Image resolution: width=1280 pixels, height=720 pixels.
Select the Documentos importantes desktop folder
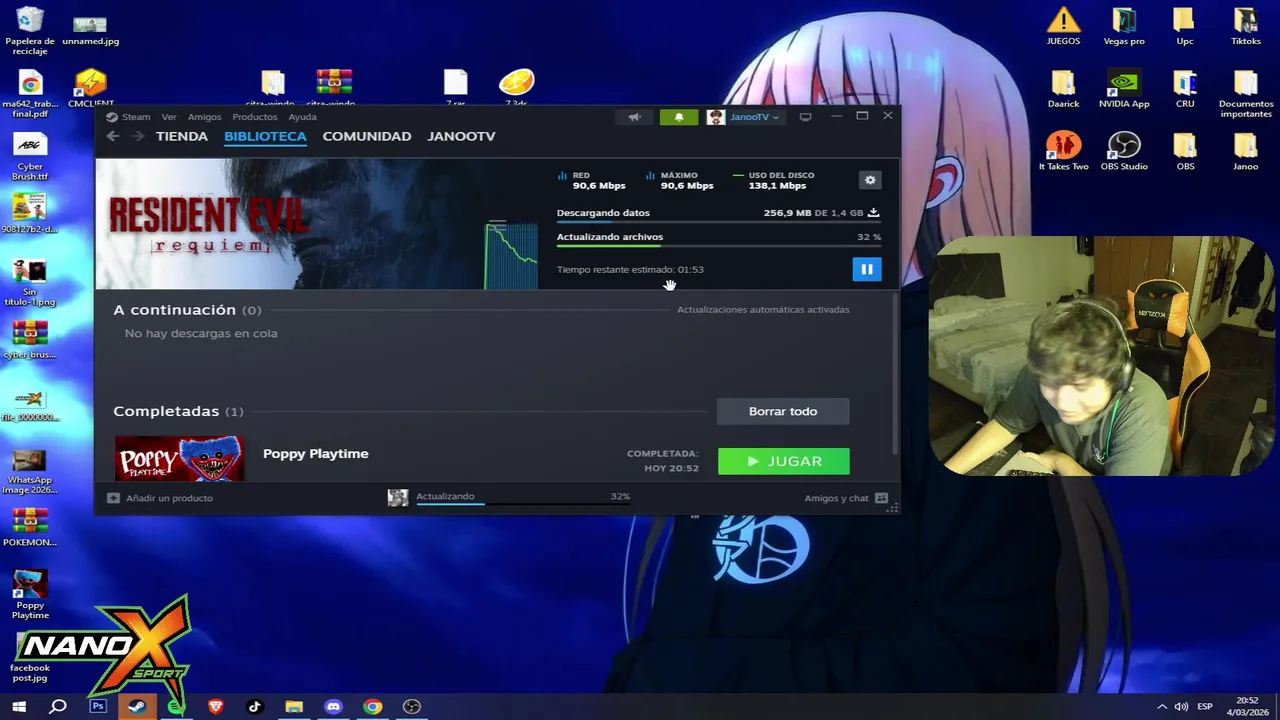coord(1246,94)
